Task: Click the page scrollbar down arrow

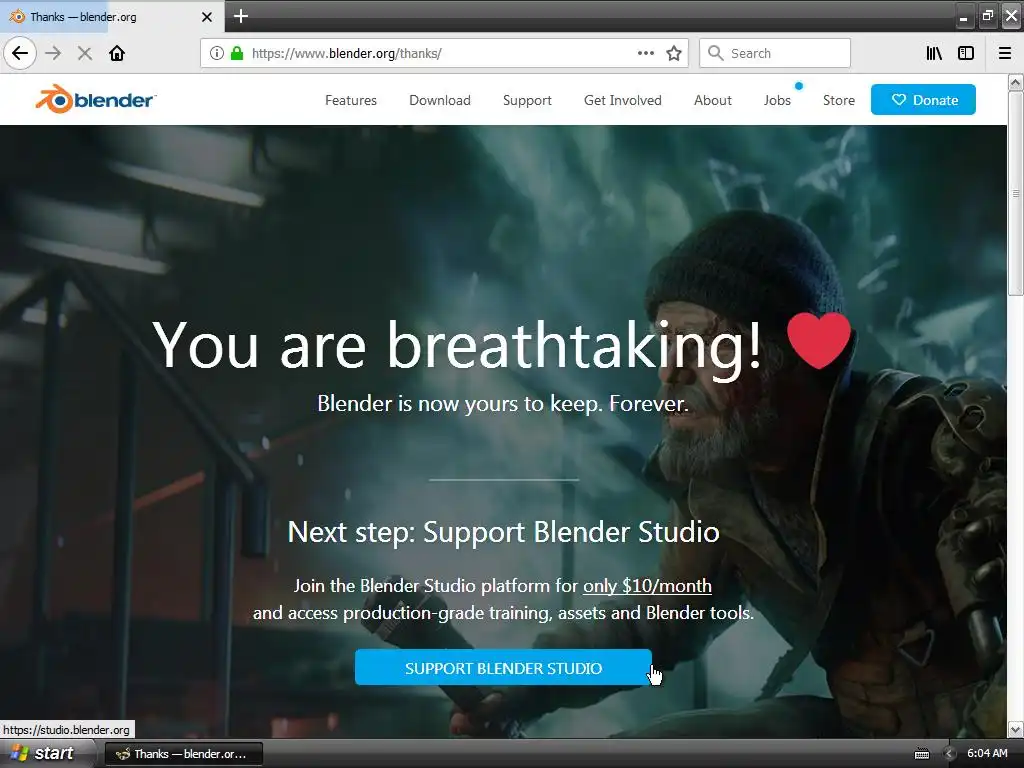Action: [x=1015, y=729]
